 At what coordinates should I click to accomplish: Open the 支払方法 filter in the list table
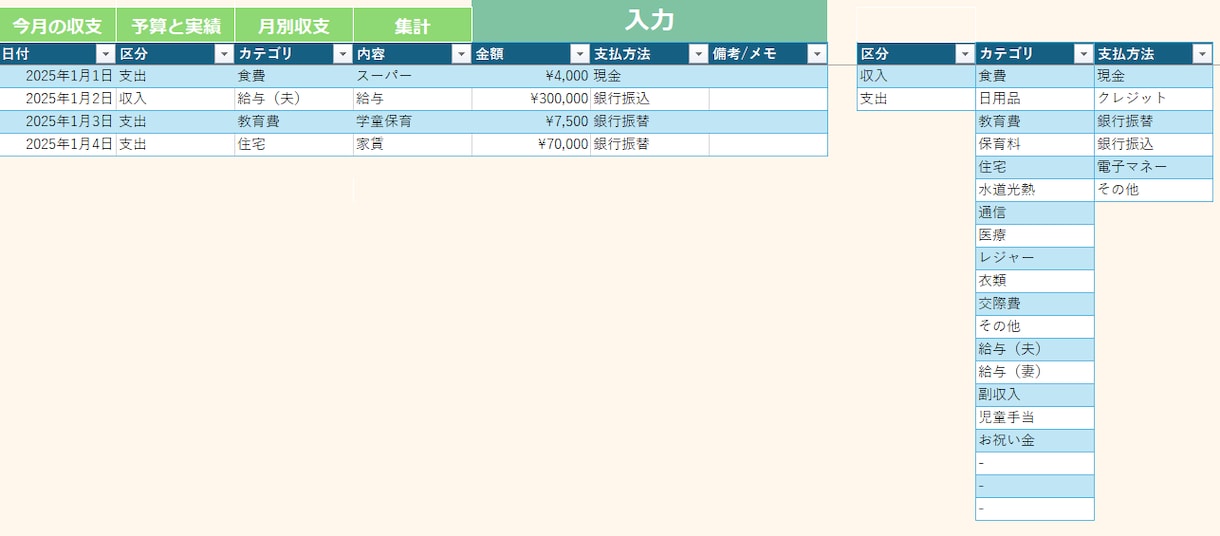pos(1202,54)
